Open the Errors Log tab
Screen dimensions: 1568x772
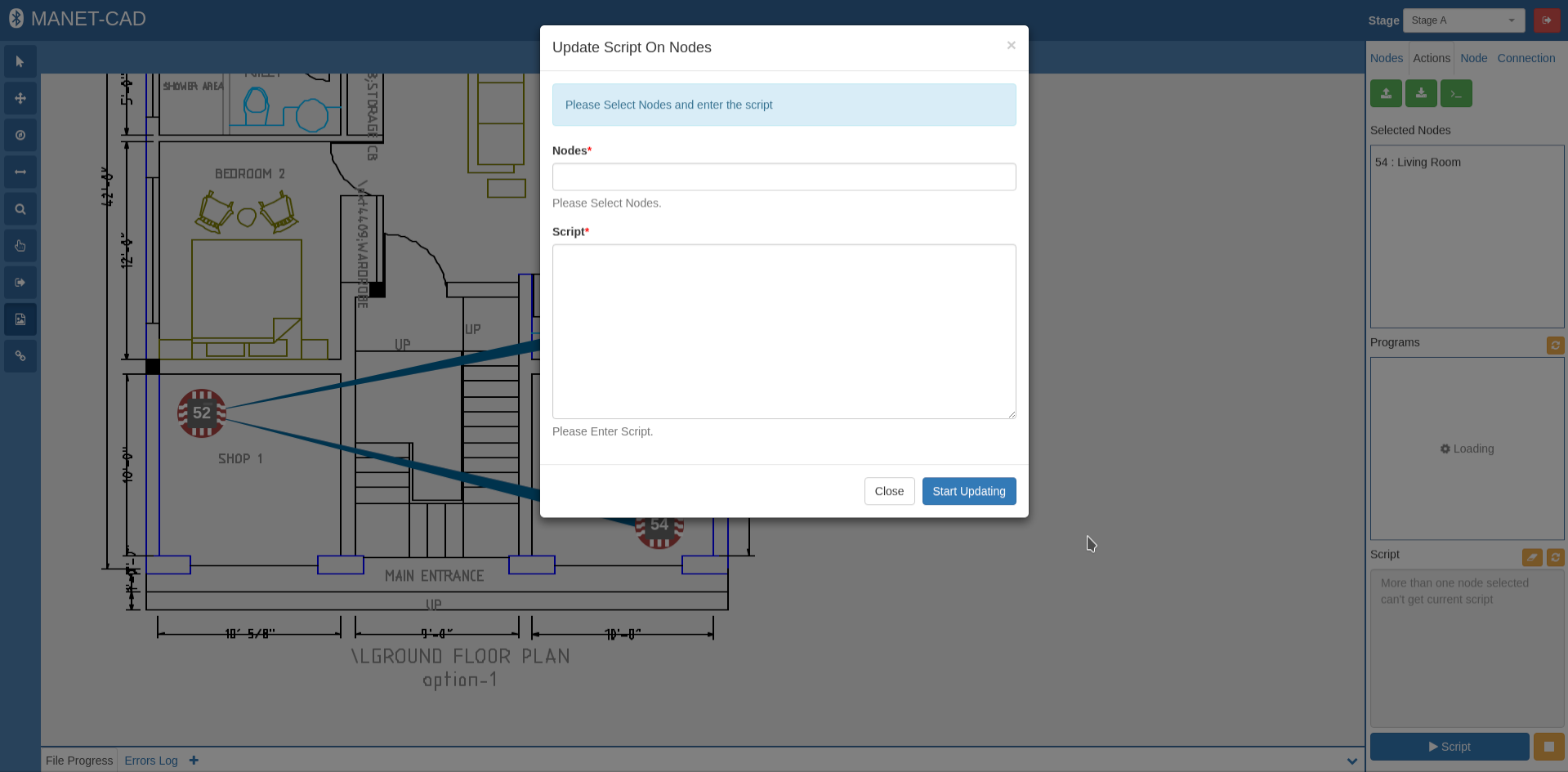pos(151,761)
